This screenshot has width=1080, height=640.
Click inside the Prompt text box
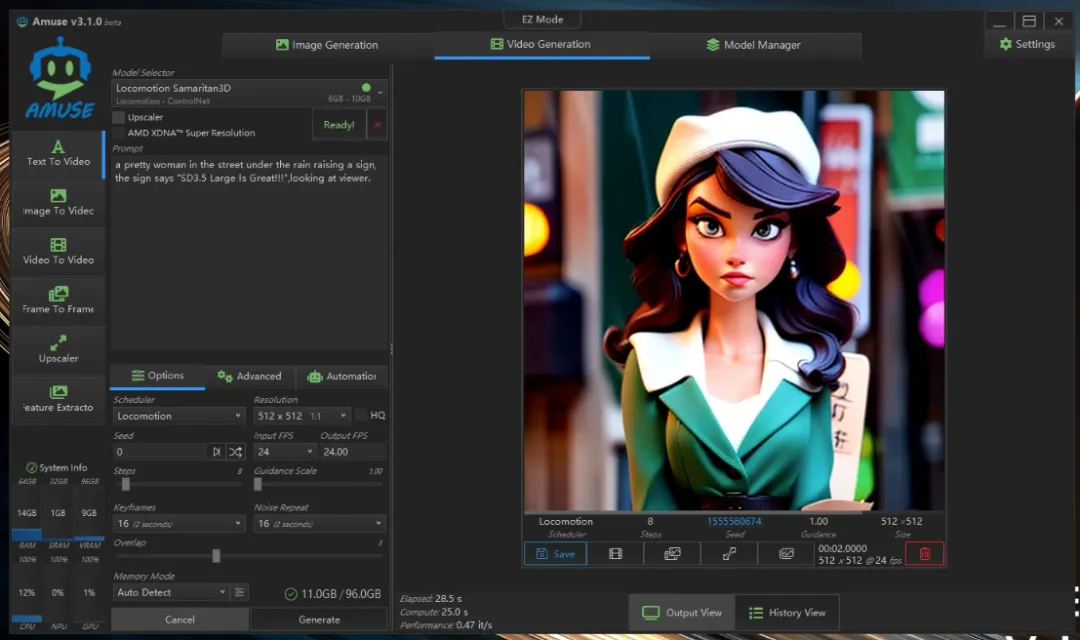tap(248, 250)
